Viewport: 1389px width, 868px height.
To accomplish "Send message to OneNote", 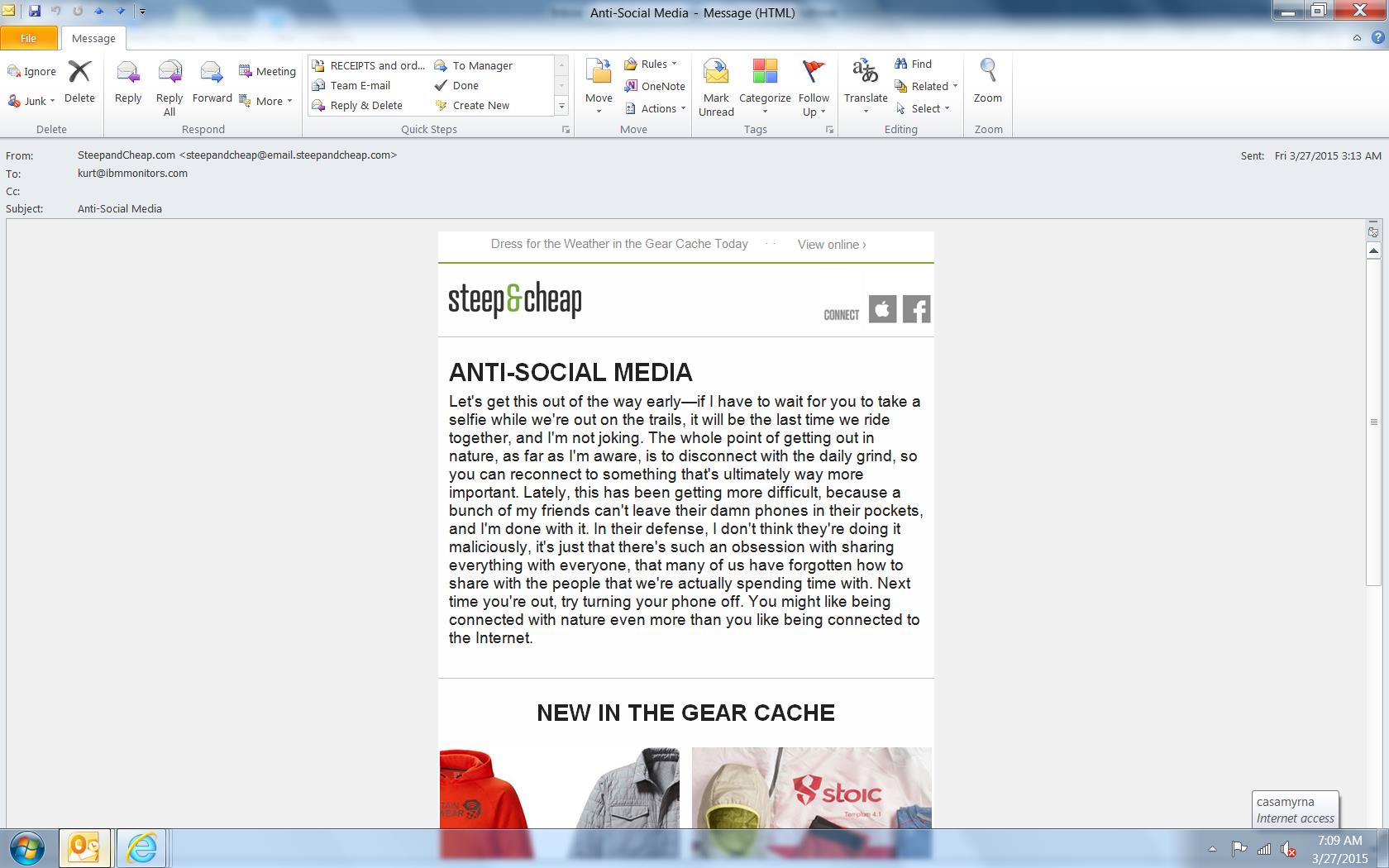I will 655,86.
